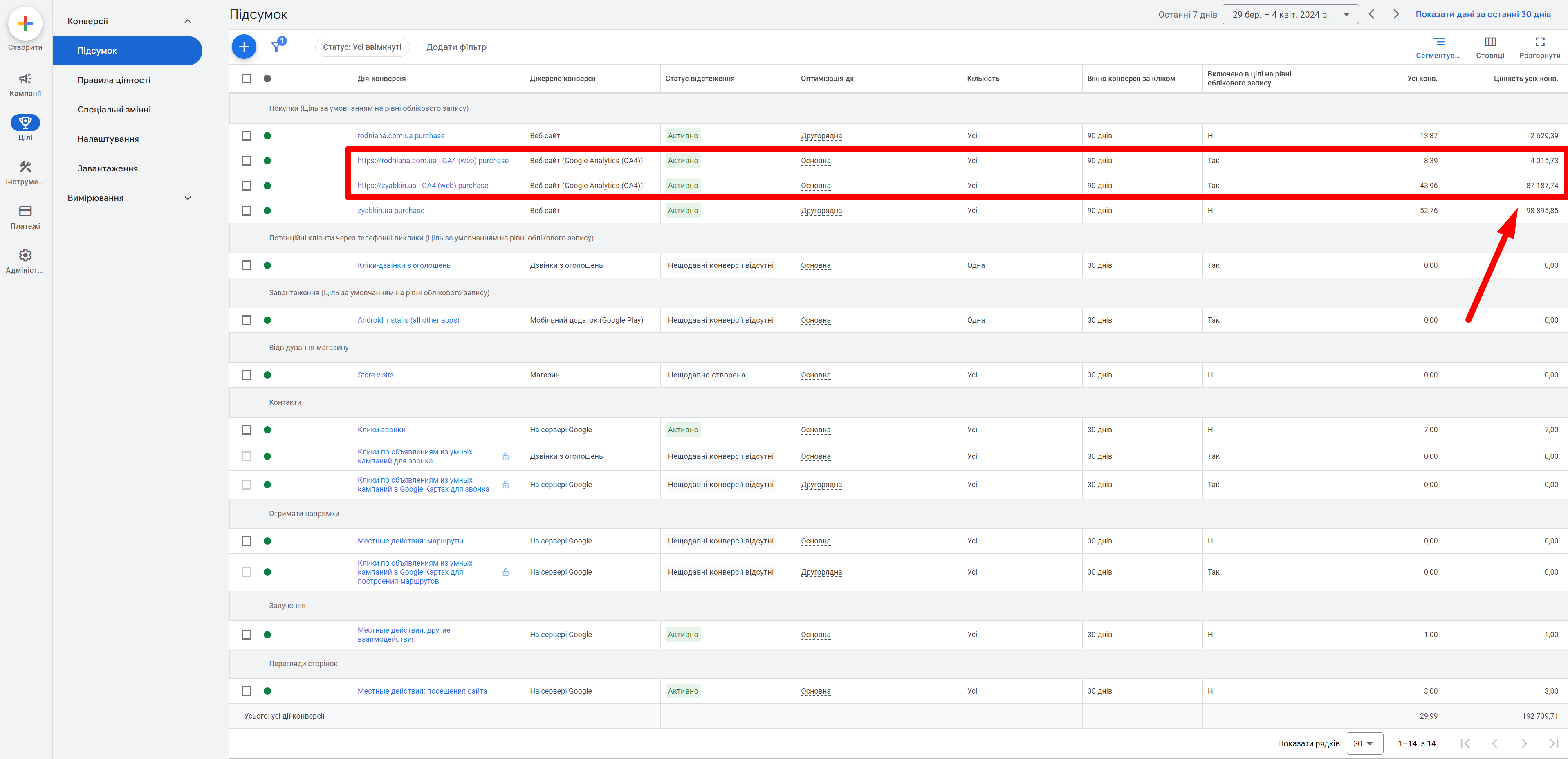Open Другорядна optimization for rodniana.com.ua purchase
The width and height of the screenshot is (1568, 759).
pos(821,136)
